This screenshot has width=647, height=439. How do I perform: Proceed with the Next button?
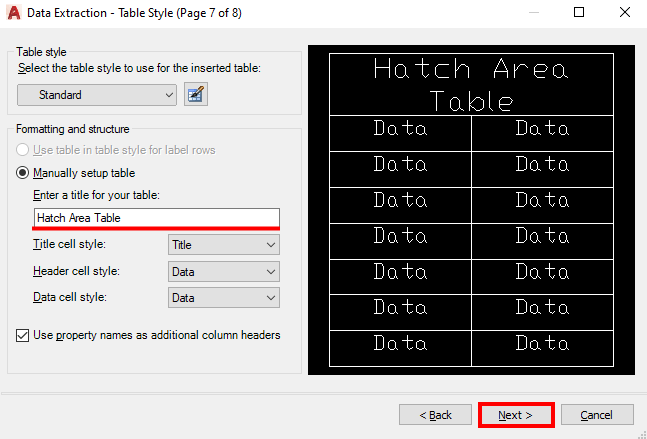(516, 415)
